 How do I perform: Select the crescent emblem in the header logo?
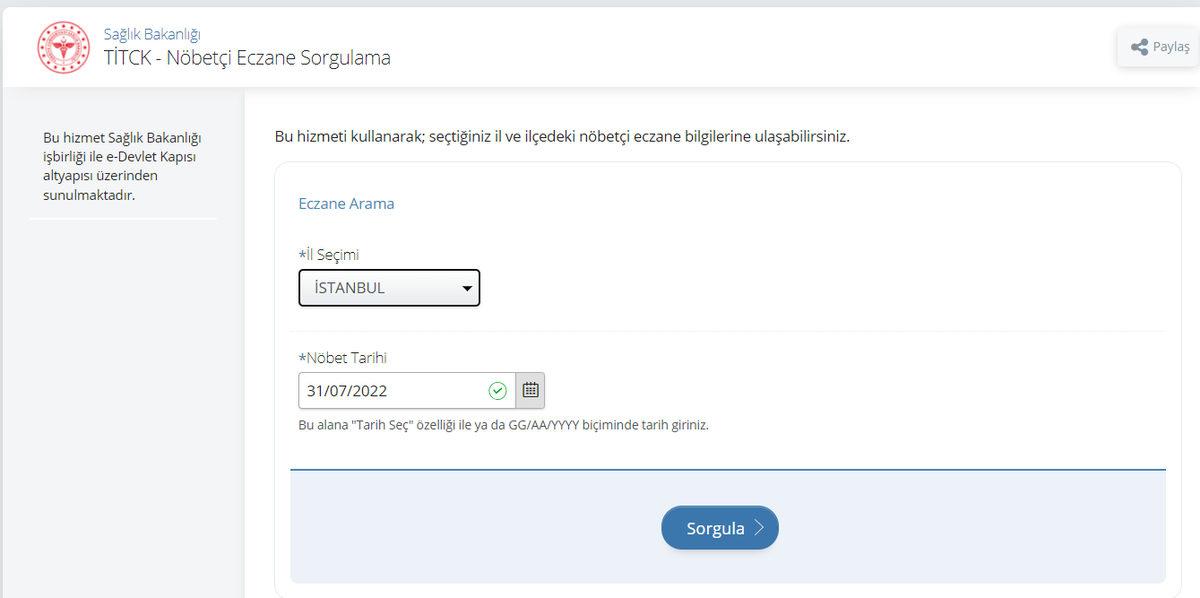(63, 46)
